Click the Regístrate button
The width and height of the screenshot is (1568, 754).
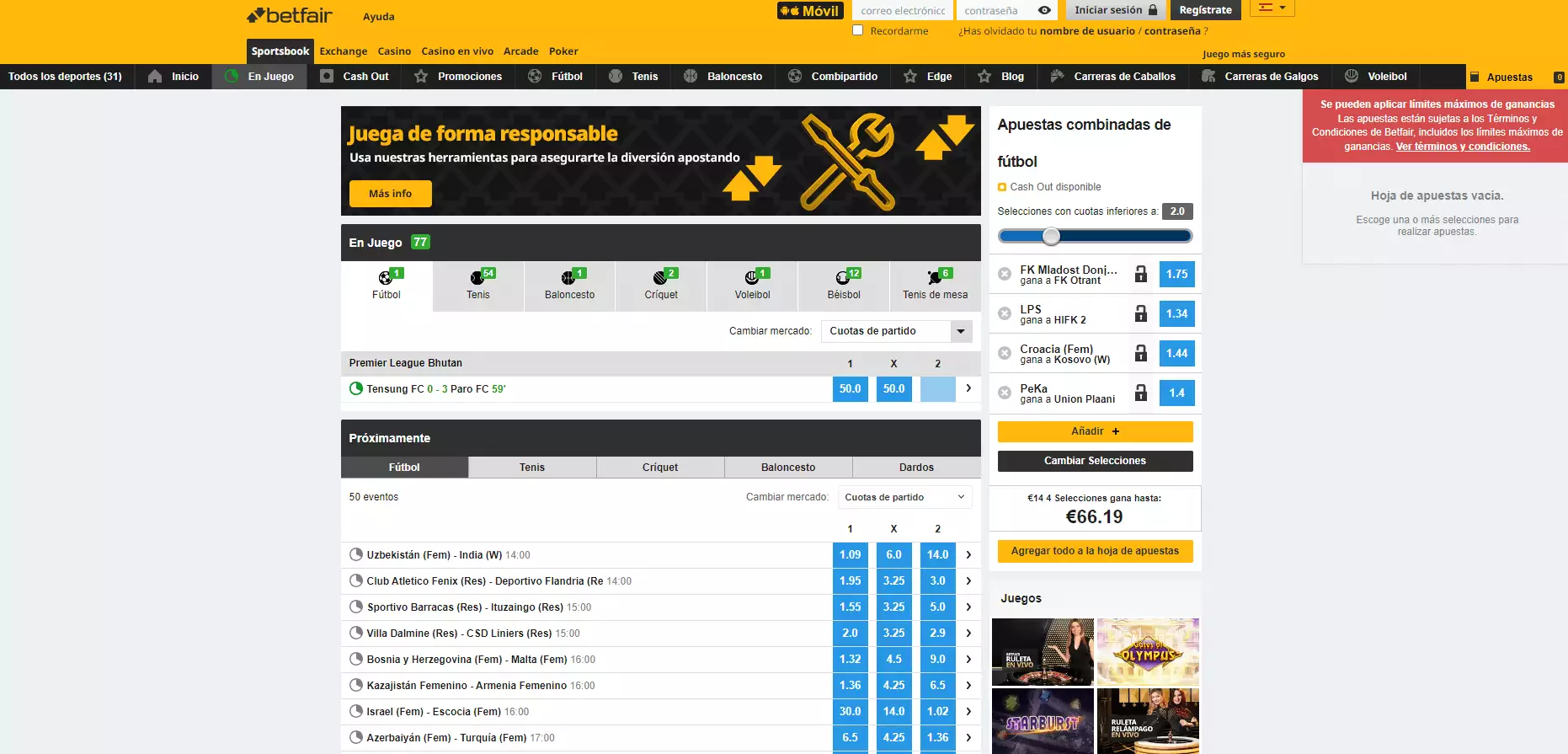(1206, 10)
